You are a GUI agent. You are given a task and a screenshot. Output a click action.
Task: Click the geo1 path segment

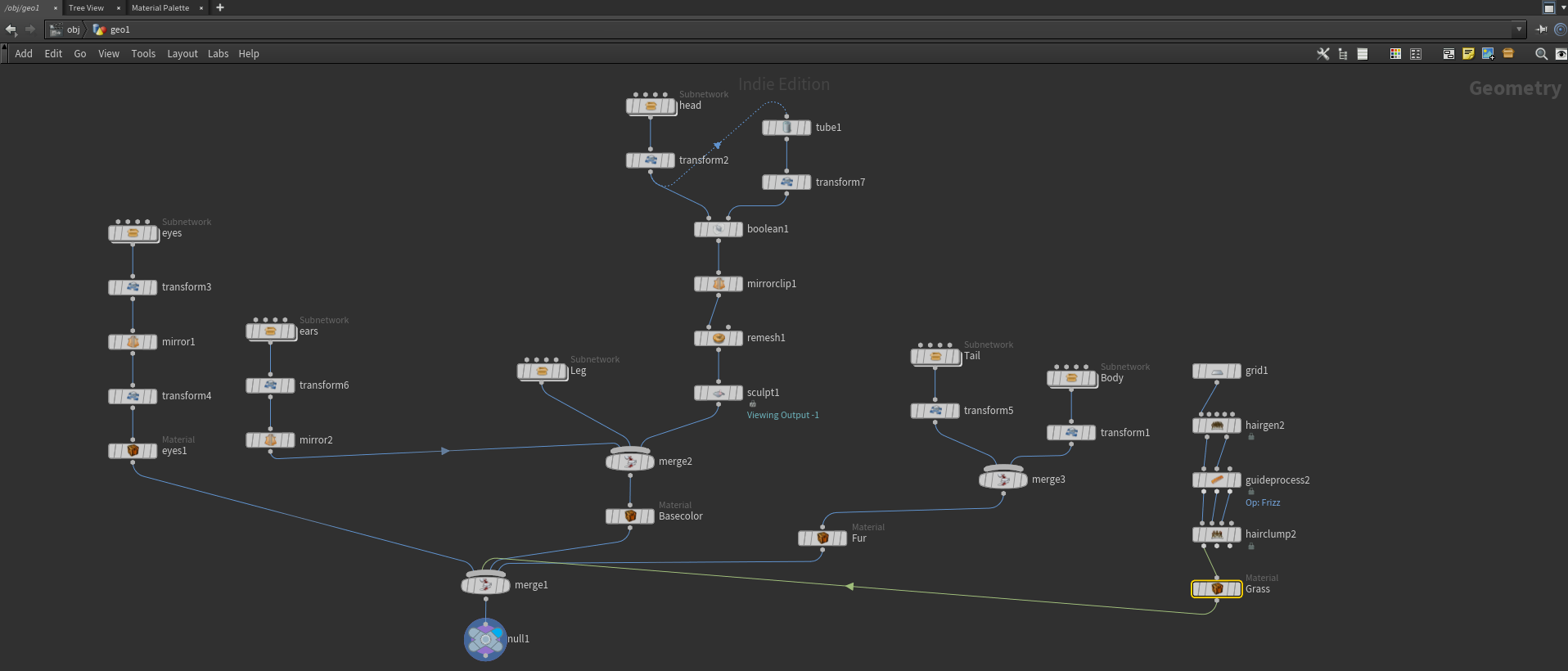click(112, 29)
